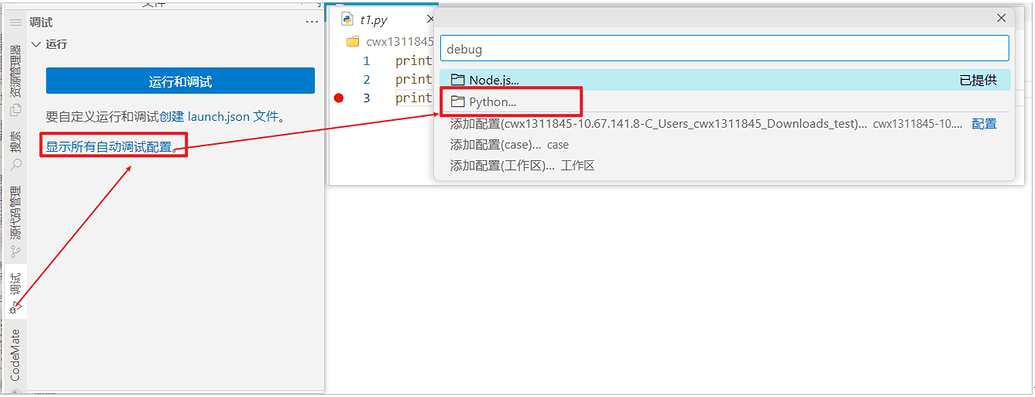Select the Node.js... debug option
Screen dimensions: 1035x397
coord(724,80)
